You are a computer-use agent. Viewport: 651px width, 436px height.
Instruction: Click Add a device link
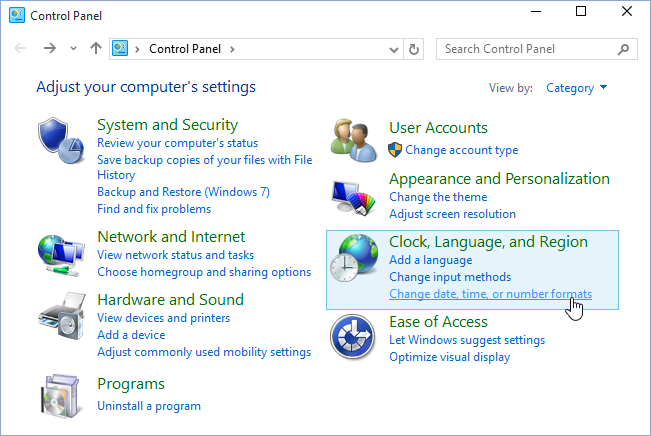pyautogui.click(x=131, y=335)
